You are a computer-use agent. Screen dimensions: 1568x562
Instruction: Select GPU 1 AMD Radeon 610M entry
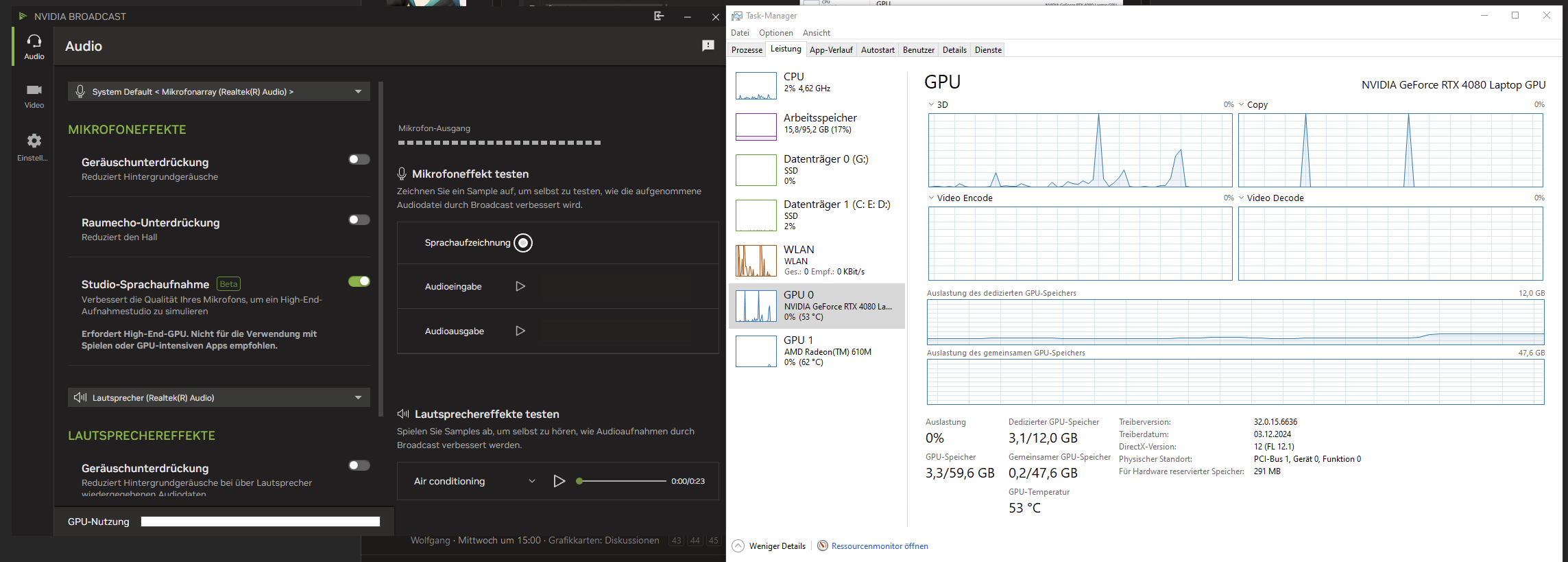(817, 351)
